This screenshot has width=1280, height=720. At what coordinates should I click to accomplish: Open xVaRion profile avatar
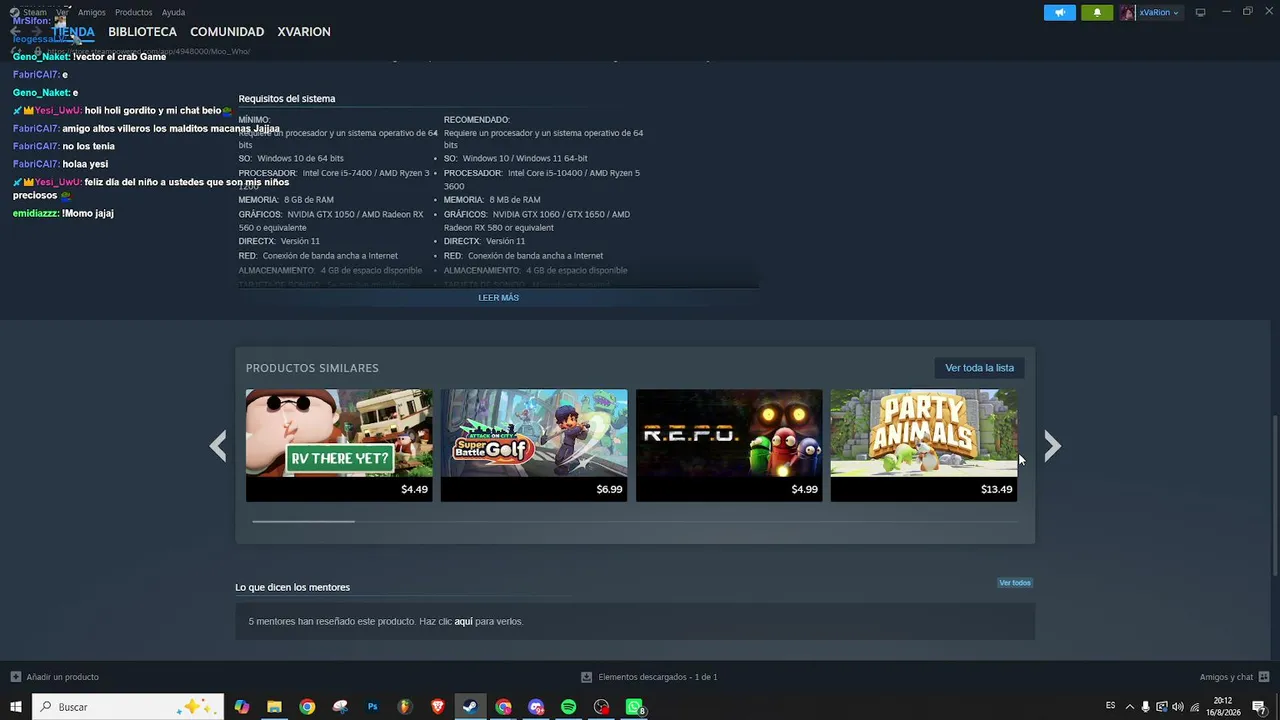tap(1127, 13)
